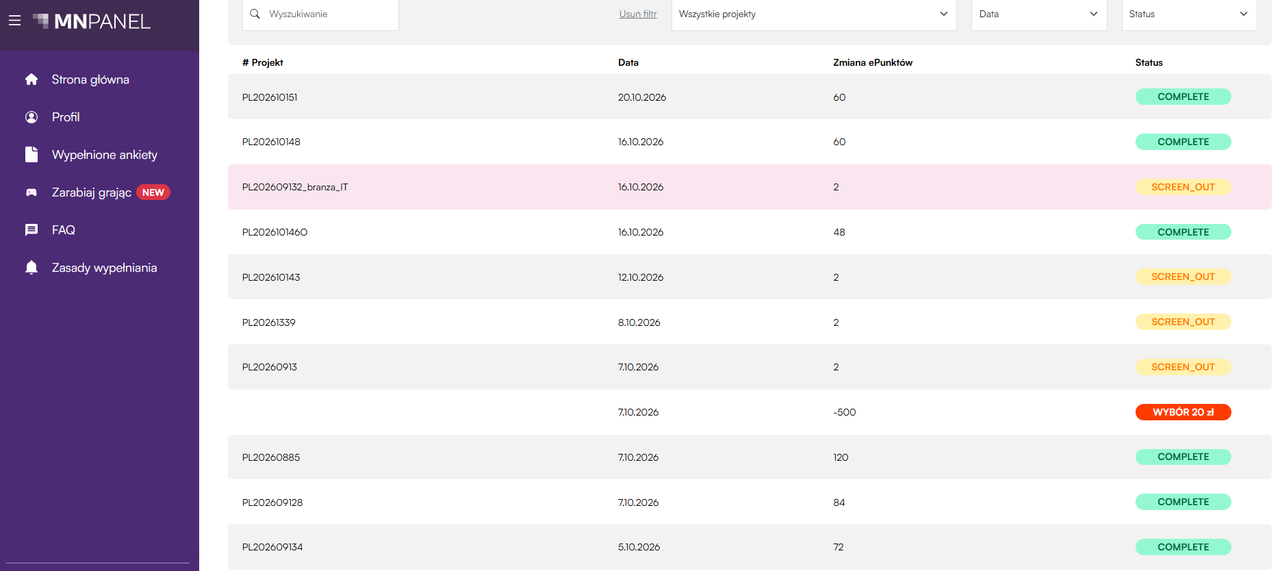
Task: Click the COMPLETE badge for PL202610151
Action: click(1183, 97)
